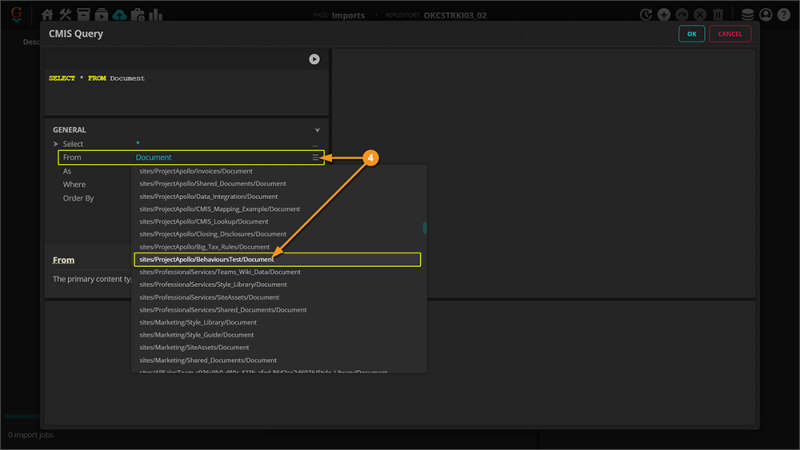The image size is (800, 450).
Task: Collapse the GENERAL section chevron
Action: point(317,130)
